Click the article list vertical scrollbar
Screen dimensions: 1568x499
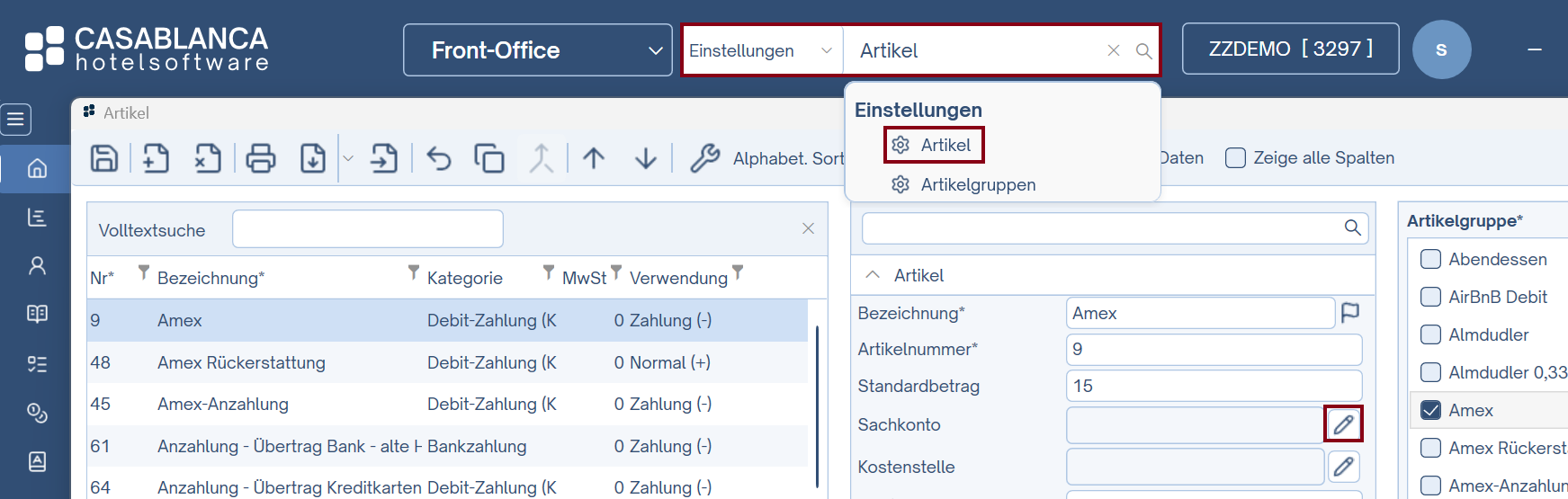[817, 406]
